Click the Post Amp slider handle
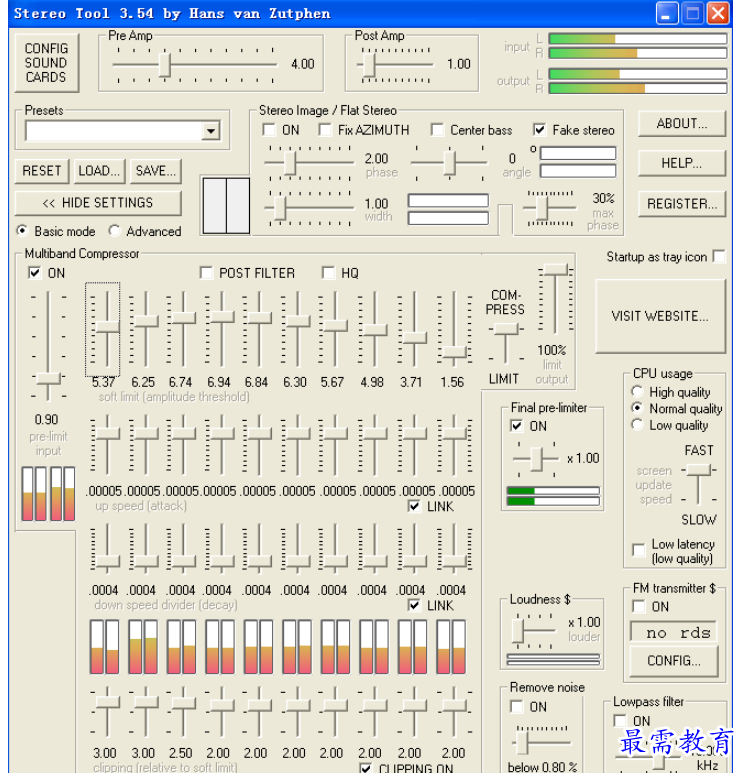The height and width of the screenshot is (773, 742). point(369,65)
